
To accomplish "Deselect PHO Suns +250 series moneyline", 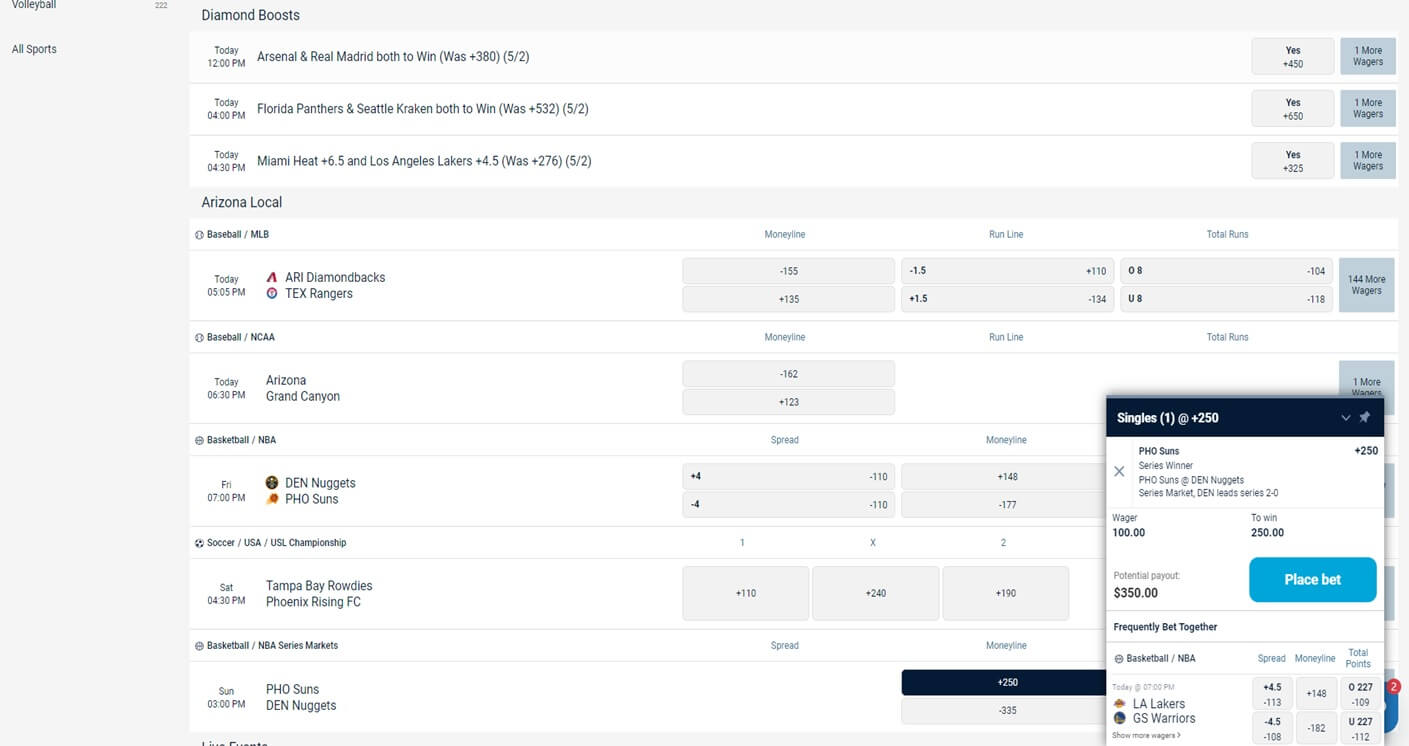I will pyautogui.click(x=1004, y=682).
